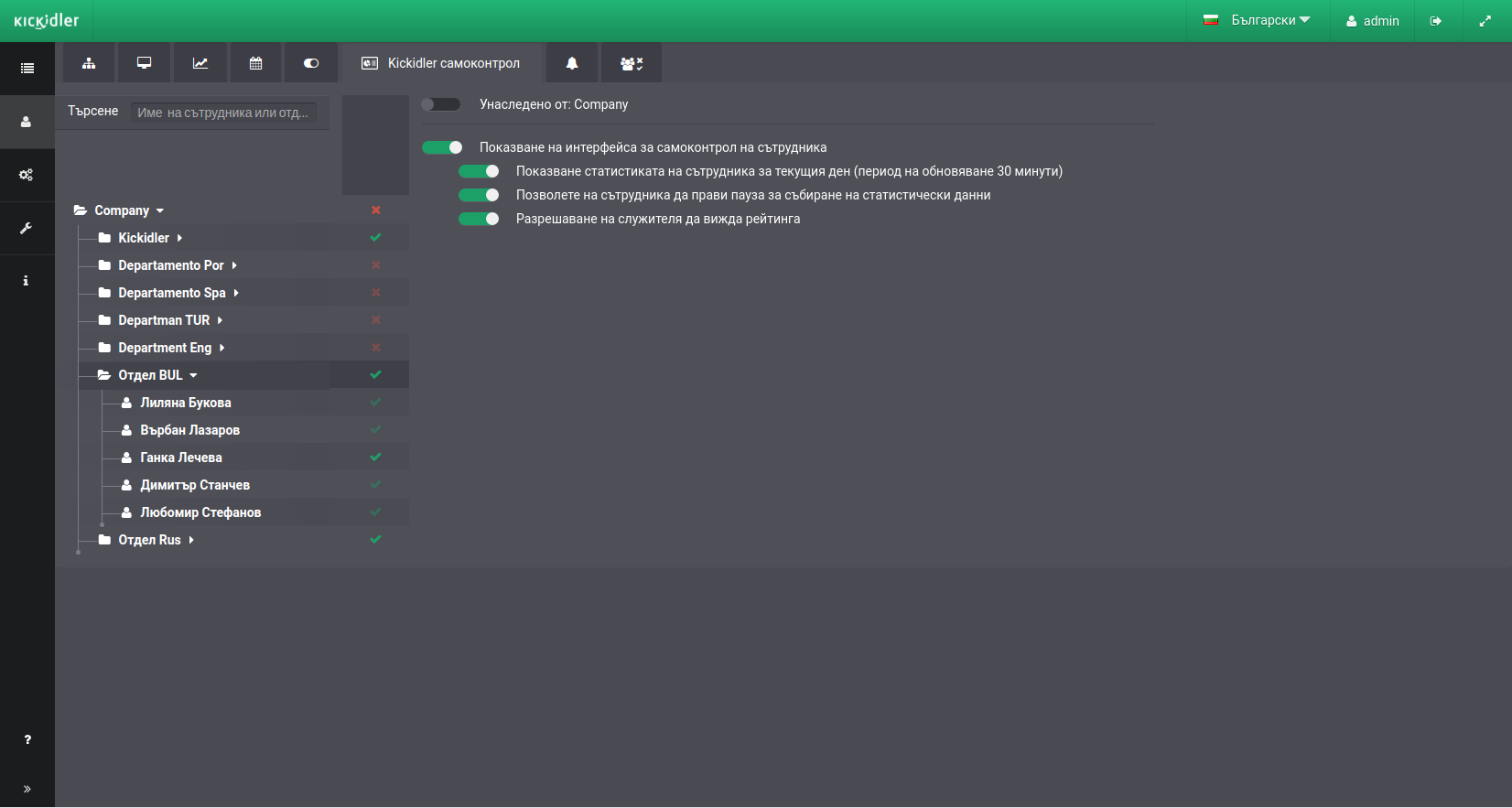Switch to Kickidler самоконтрол tab
The width and height of the screenshot is (1512, 808).
point(441,63)
